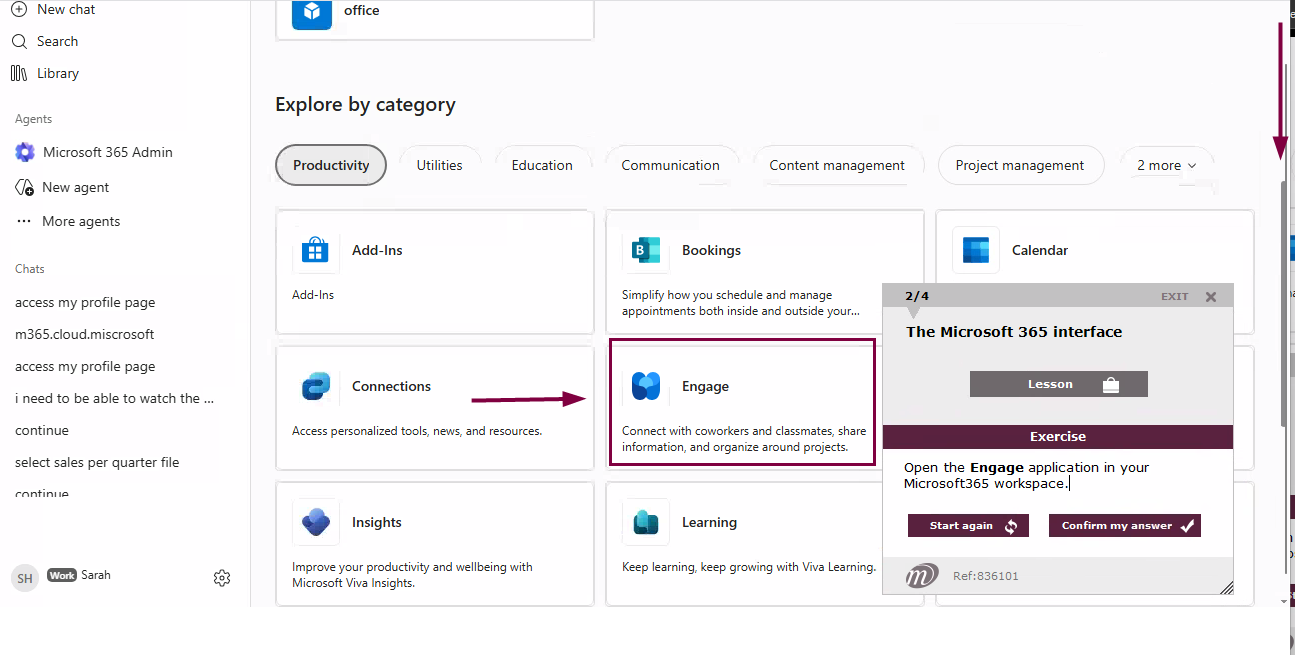Click the Learning app icon
This screenshot has width=1295, height=655.
pos(645,522)
